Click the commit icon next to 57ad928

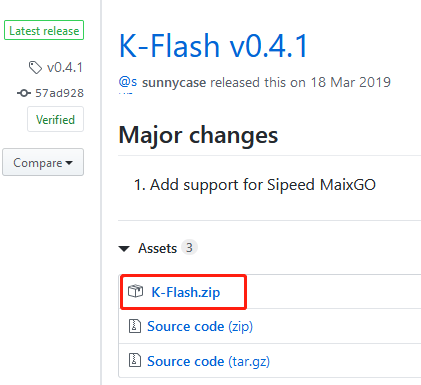24,93
